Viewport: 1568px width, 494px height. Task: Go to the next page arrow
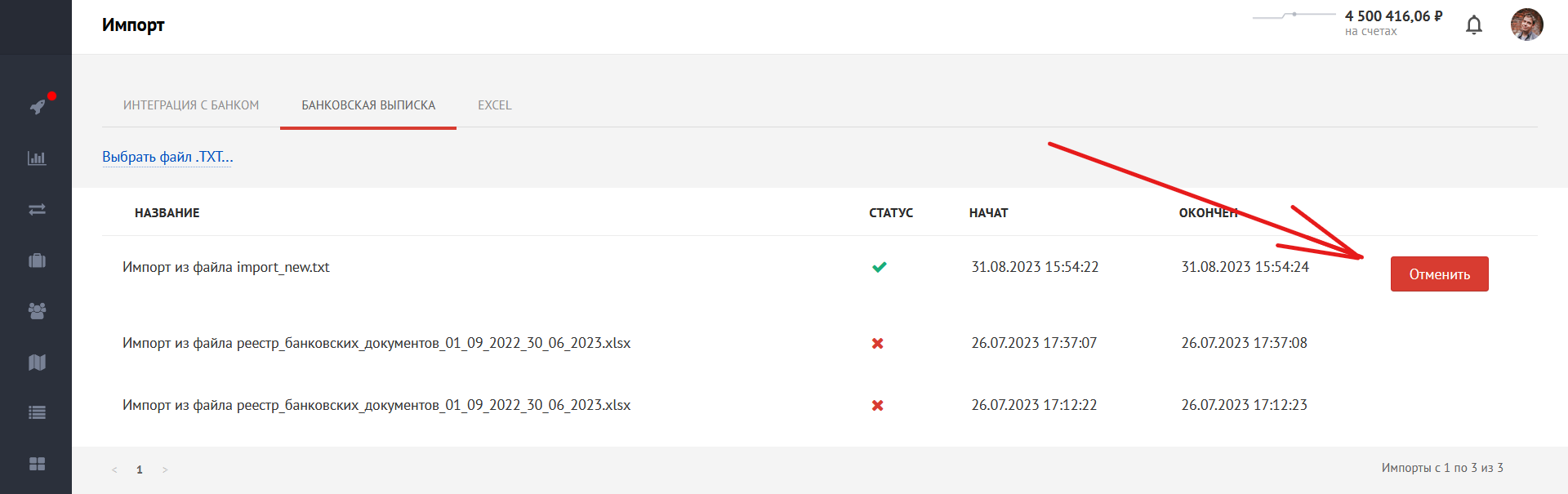pos(165,470)
